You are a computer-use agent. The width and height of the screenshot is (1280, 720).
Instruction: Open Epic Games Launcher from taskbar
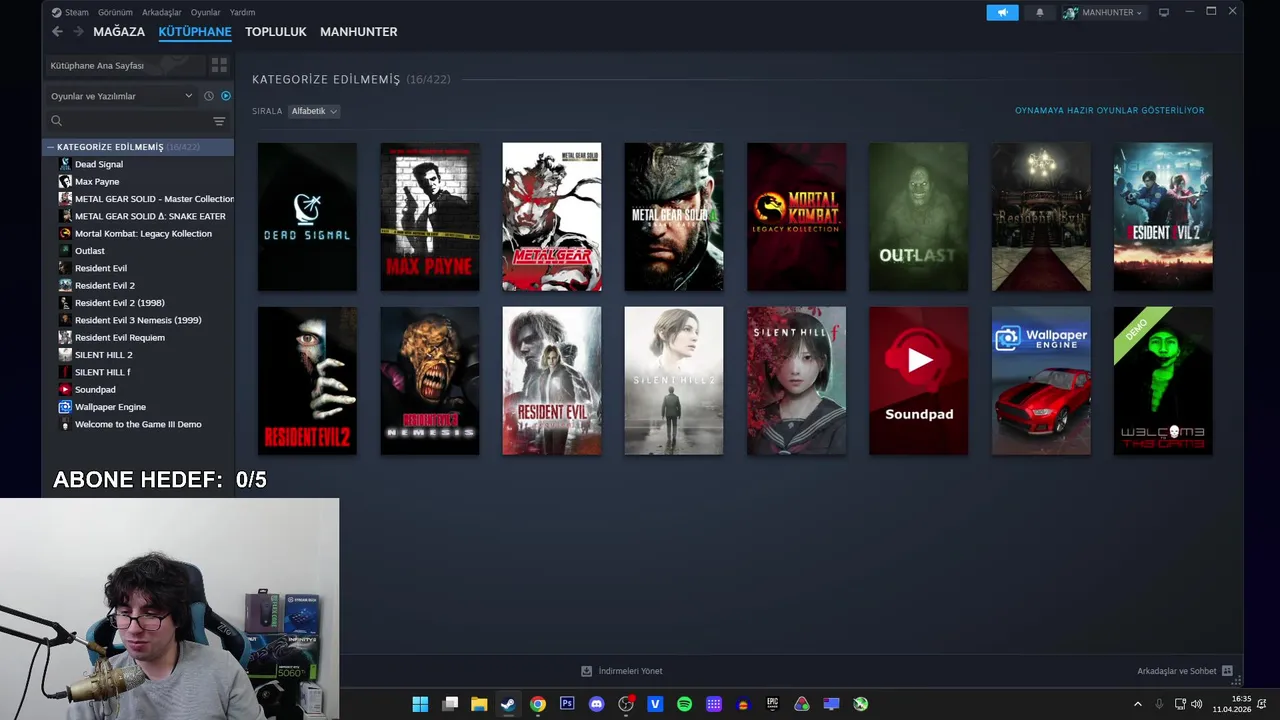772,704
